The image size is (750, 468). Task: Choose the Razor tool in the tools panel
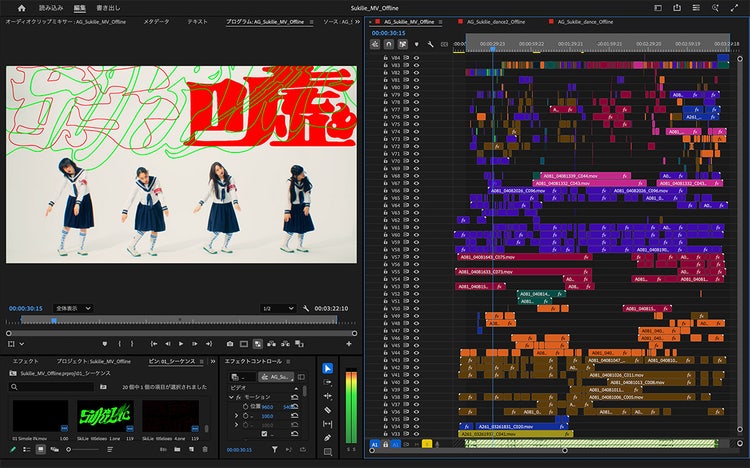[x=328, y=409]
